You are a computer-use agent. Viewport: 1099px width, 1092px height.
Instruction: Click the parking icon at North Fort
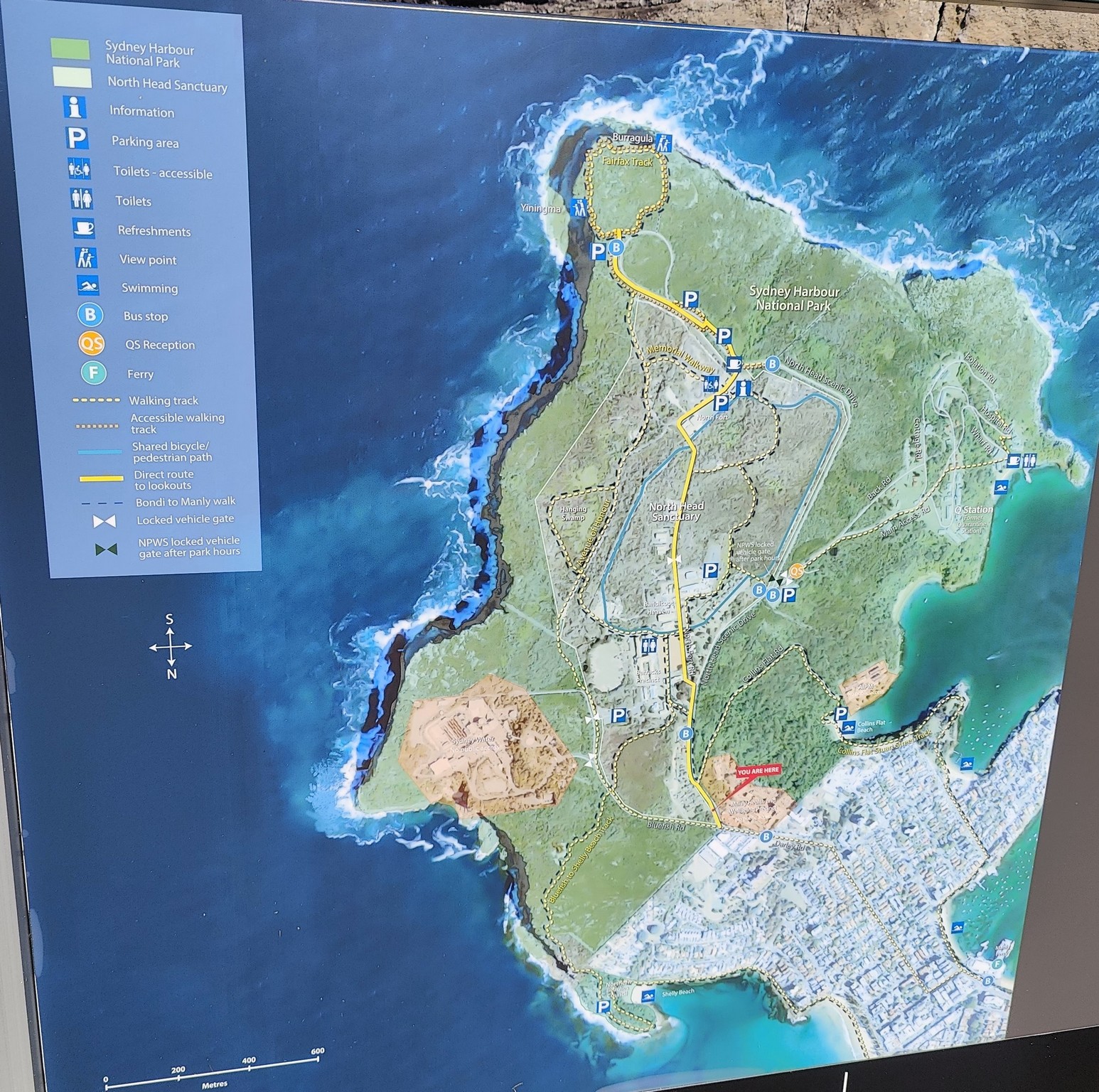[721, 403]
